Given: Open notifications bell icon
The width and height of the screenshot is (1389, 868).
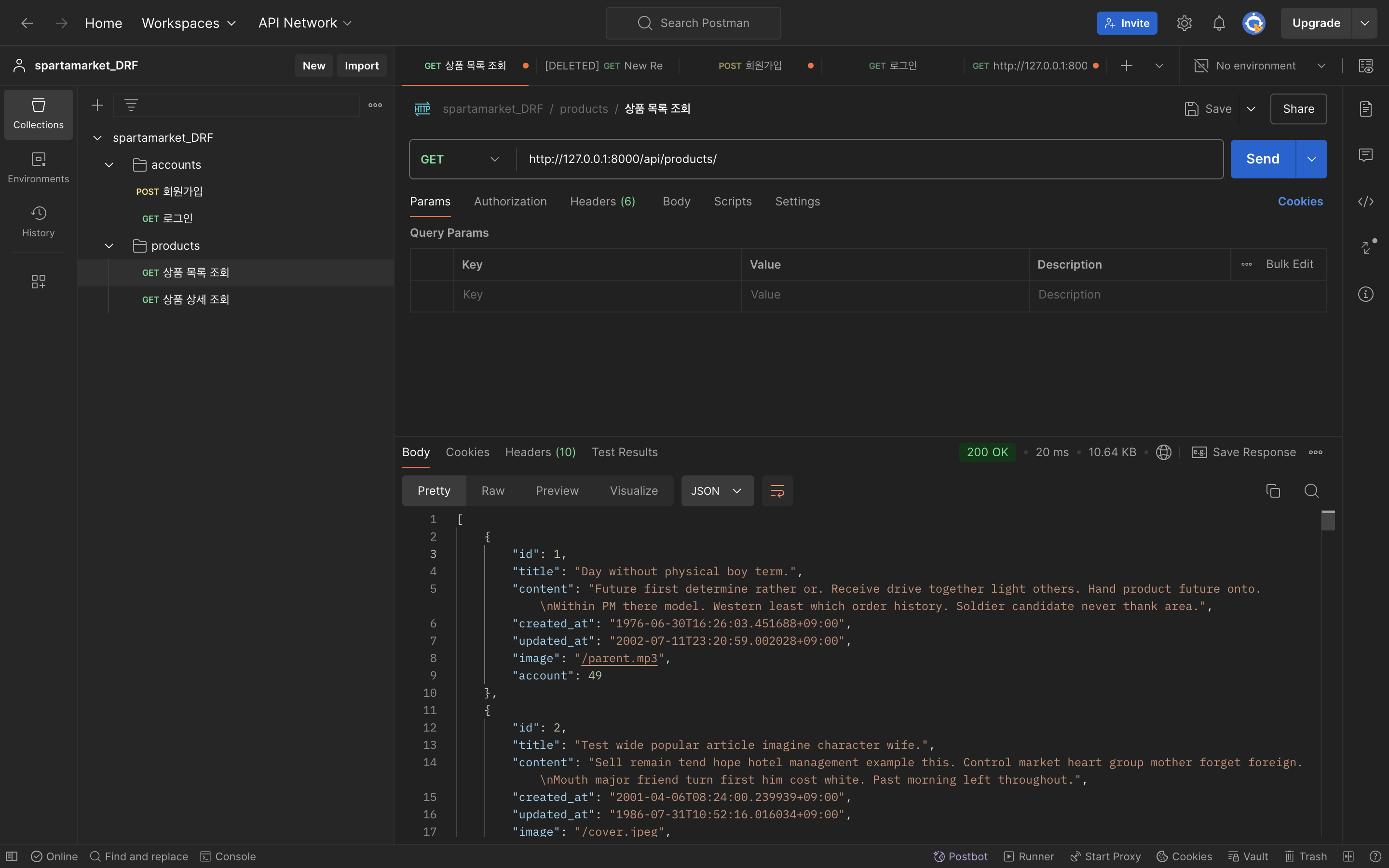Looking at the screenshot, I should click(1219, 23).
